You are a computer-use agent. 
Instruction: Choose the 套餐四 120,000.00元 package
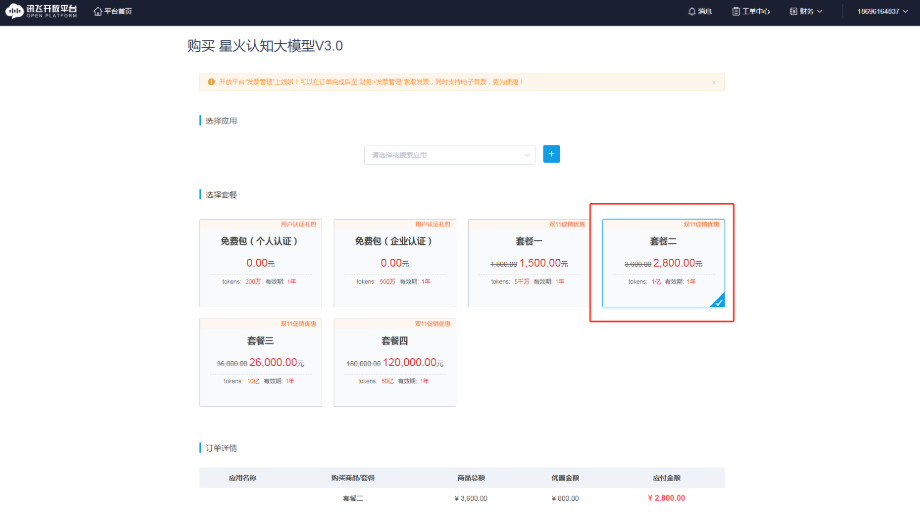[x=394, y=362]
